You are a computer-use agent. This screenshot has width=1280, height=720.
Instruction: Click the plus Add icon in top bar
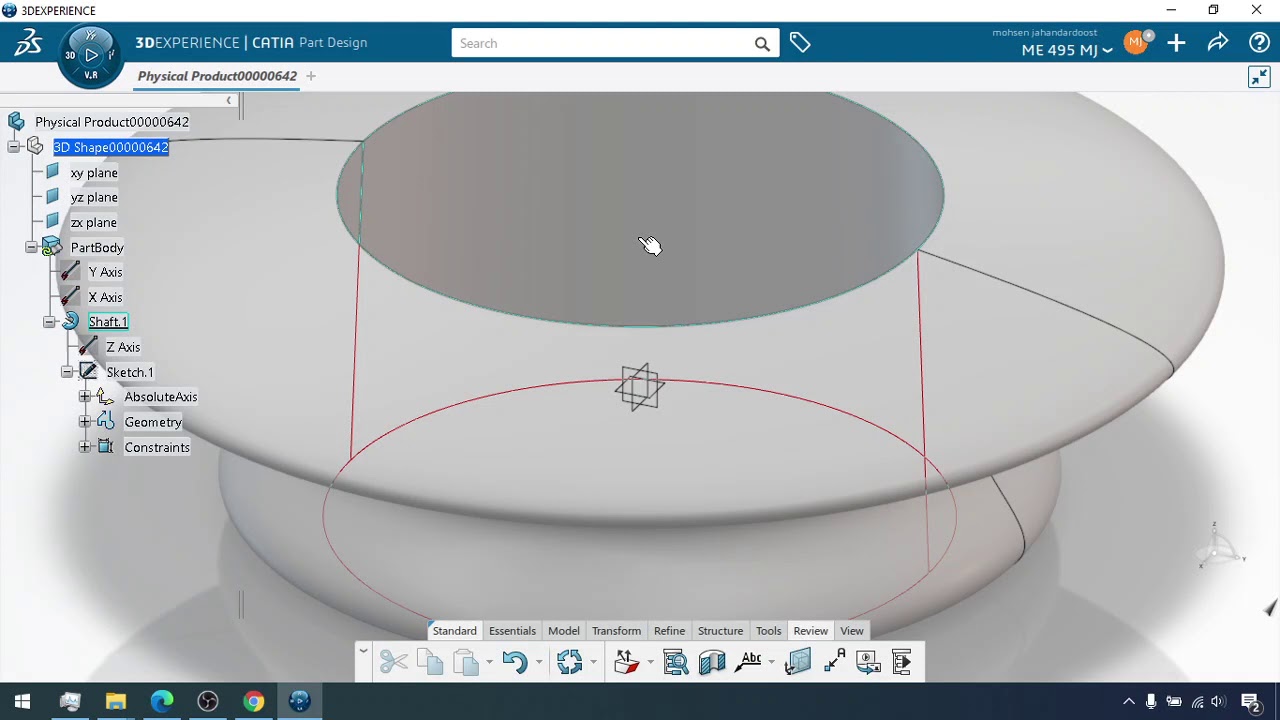click(1176, 43)
